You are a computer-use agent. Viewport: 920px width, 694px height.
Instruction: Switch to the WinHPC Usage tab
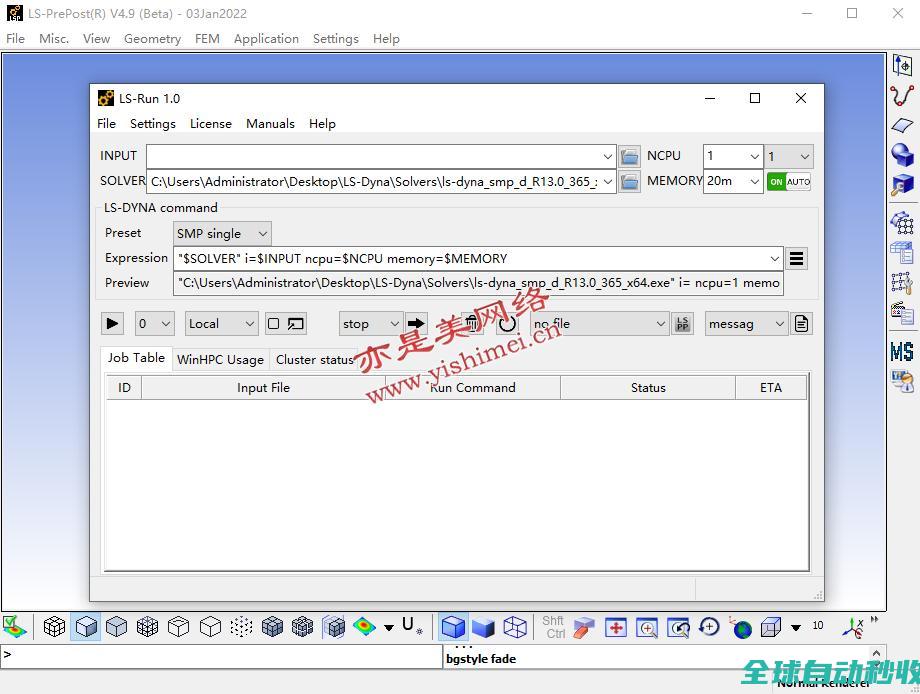click(220, 359)
